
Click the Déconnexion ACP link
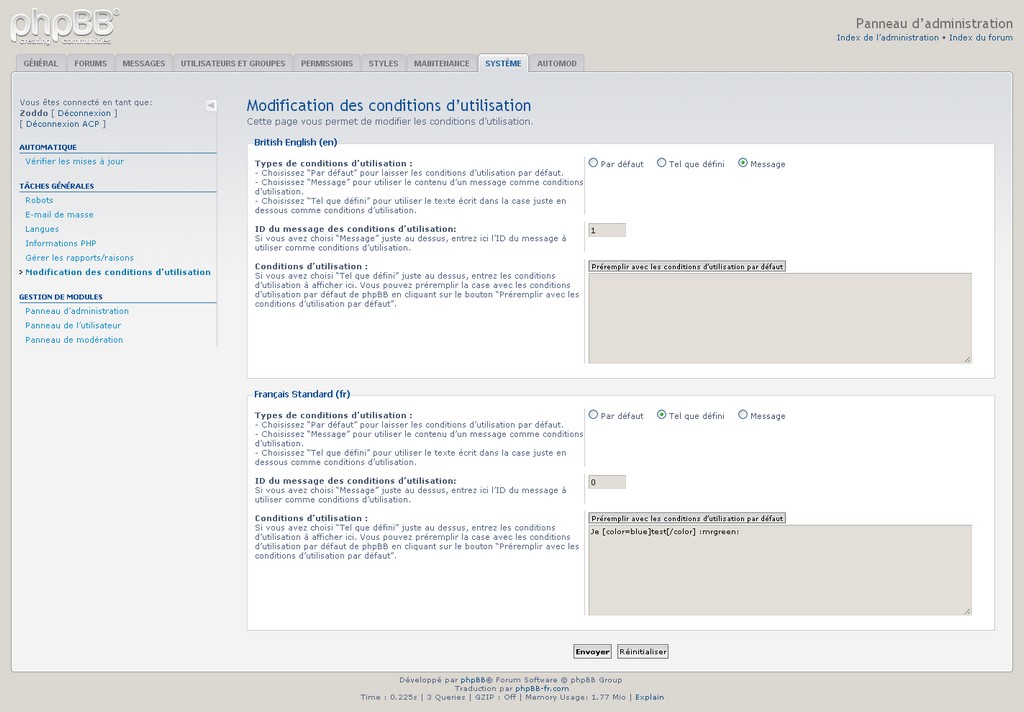(62, 124)
